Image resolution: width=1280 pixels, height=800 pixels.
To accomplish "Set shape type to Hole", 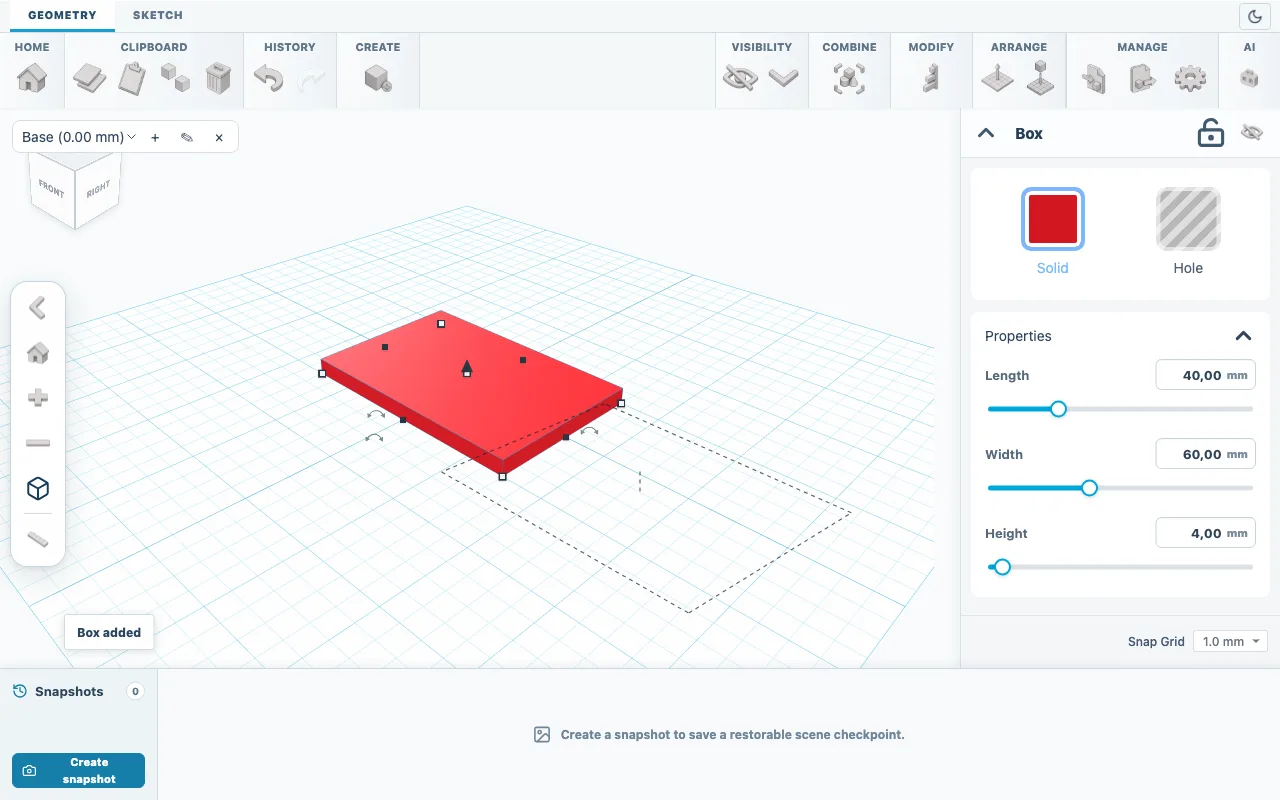I will [1188, 219].
